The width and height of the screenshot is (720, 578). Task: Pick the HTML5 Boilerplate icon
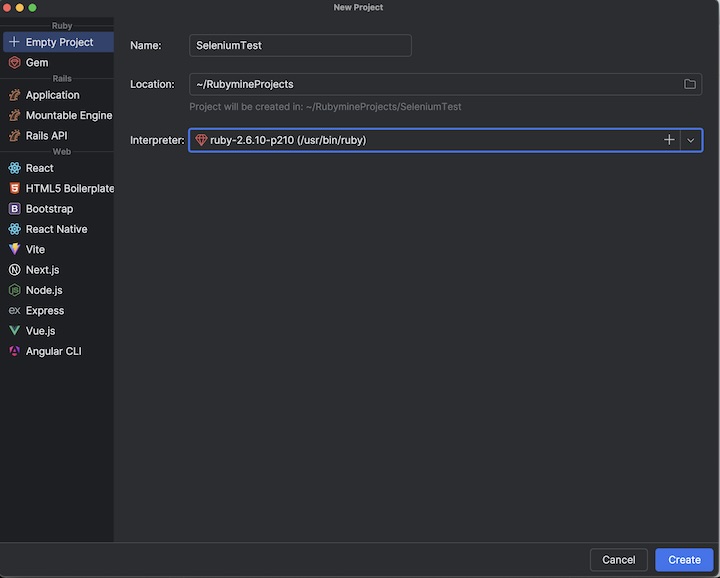[14, 188]
